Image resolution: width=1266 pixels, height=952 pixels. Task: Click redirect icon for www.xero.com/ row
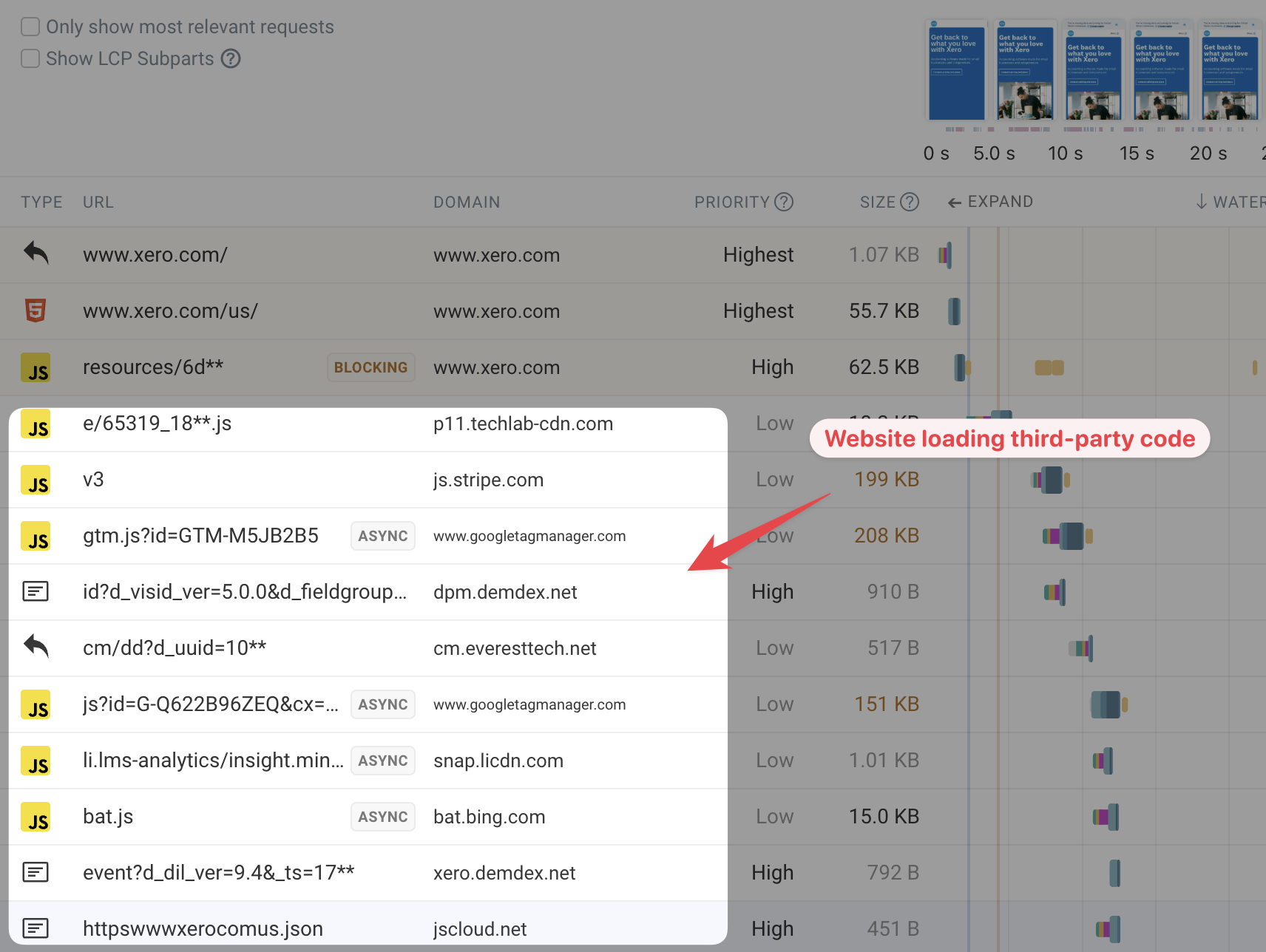coord(35,254)
